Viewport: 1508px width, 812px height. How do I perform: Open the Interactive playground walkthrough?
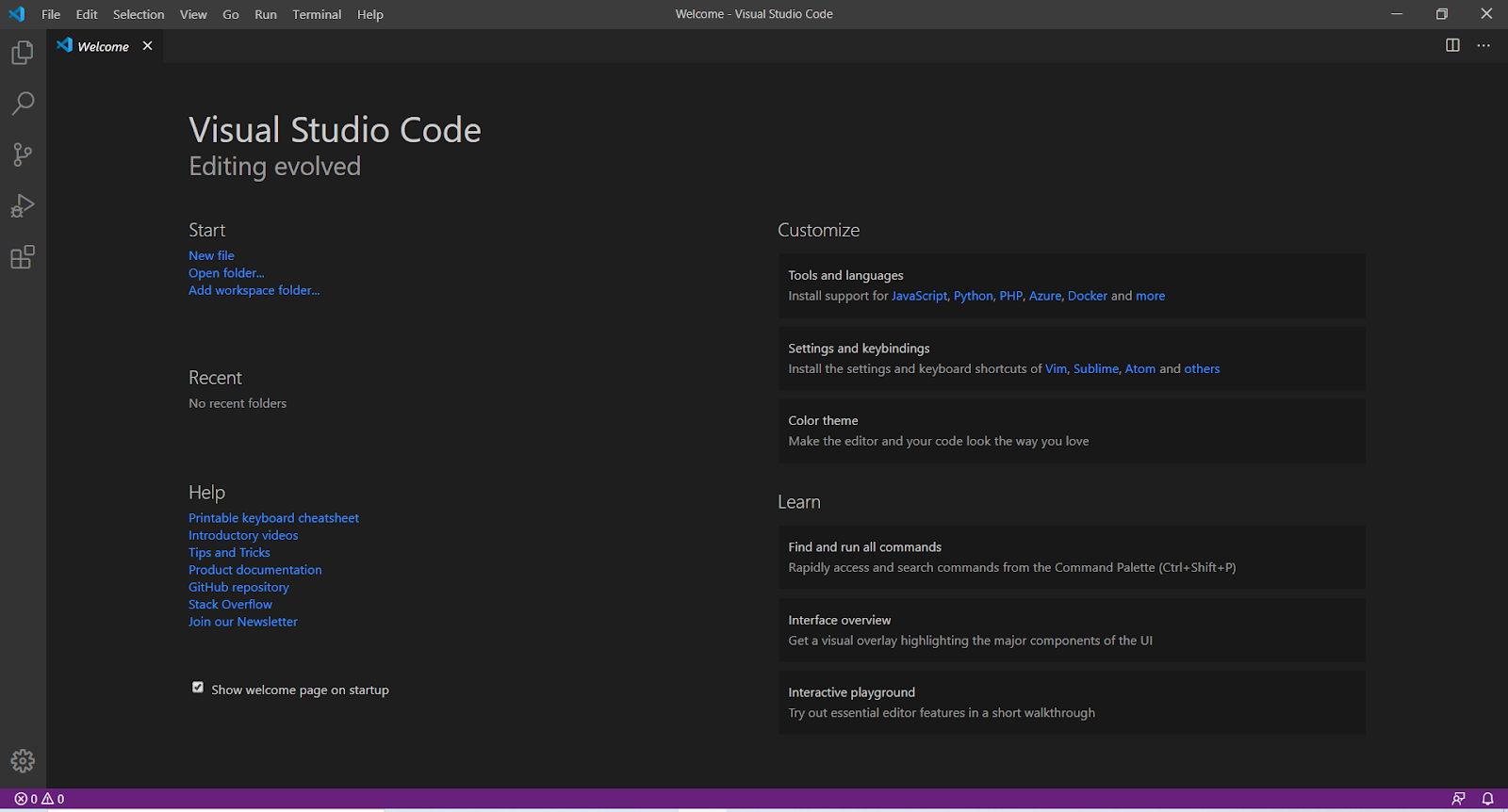pyautogui.click(x=1072, y=703)
